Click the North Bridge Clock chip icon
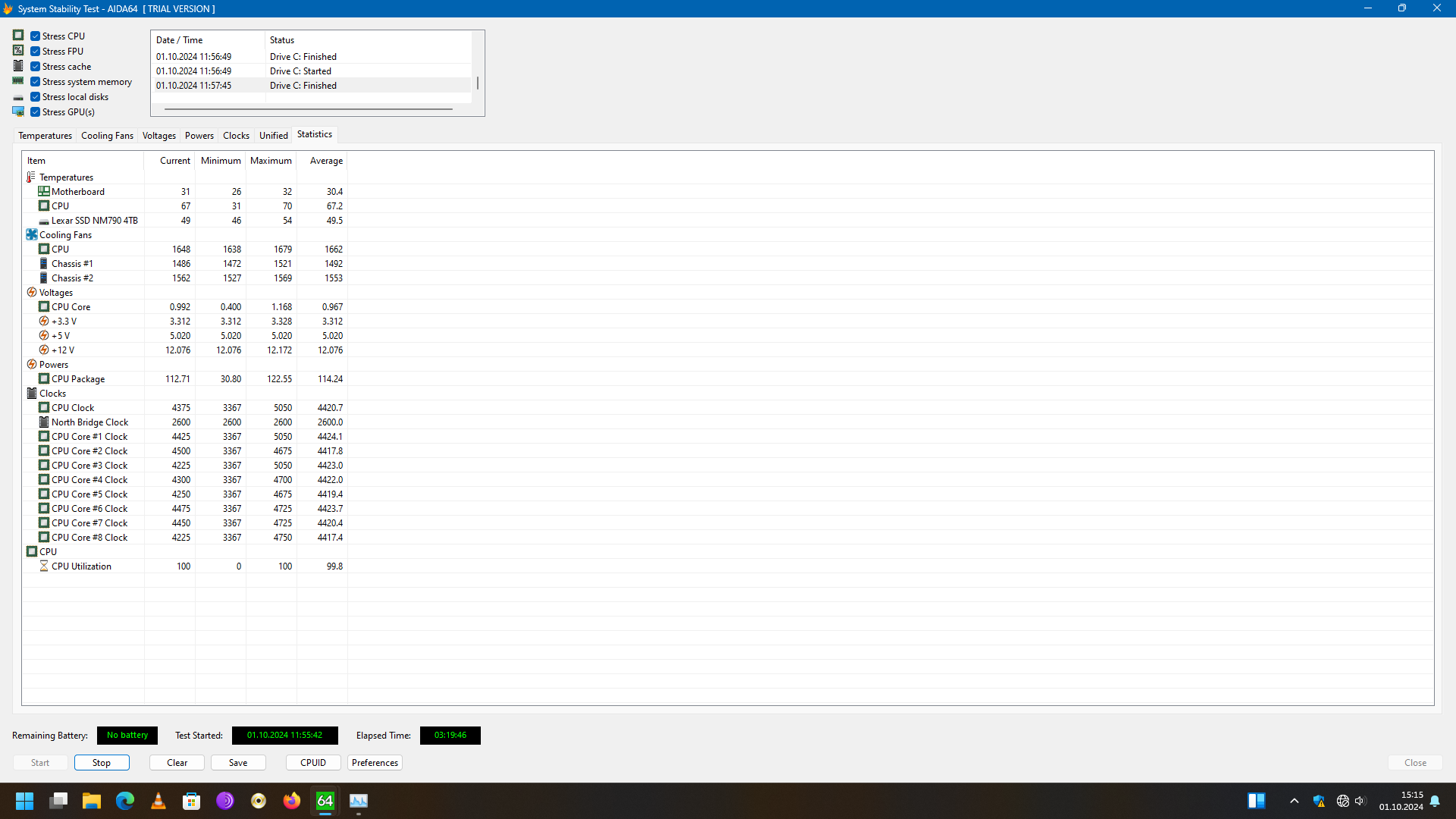 44,422
